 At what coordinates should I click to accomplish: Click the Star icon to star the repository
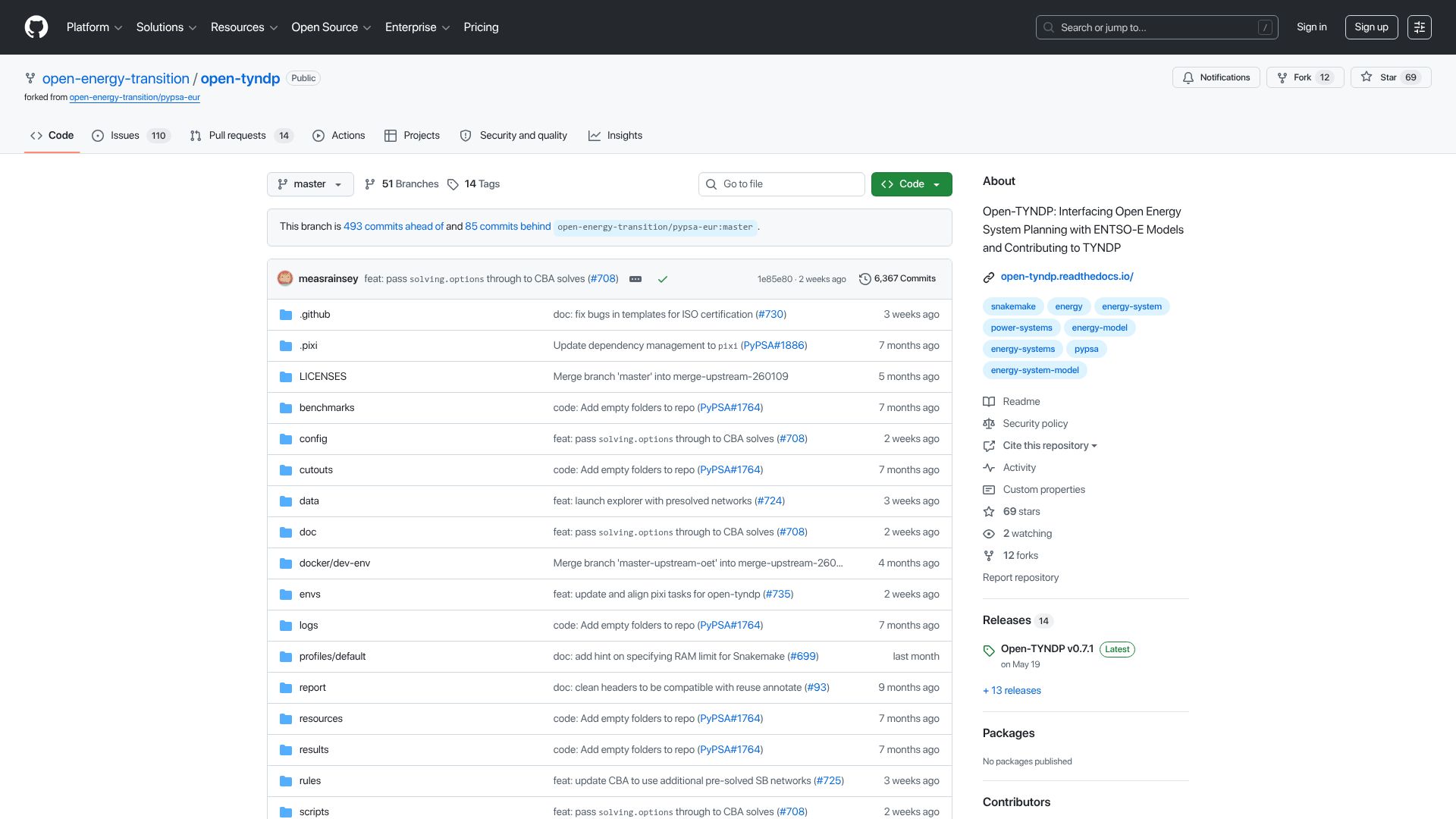pyautogui.click(x=1367, y=77)
